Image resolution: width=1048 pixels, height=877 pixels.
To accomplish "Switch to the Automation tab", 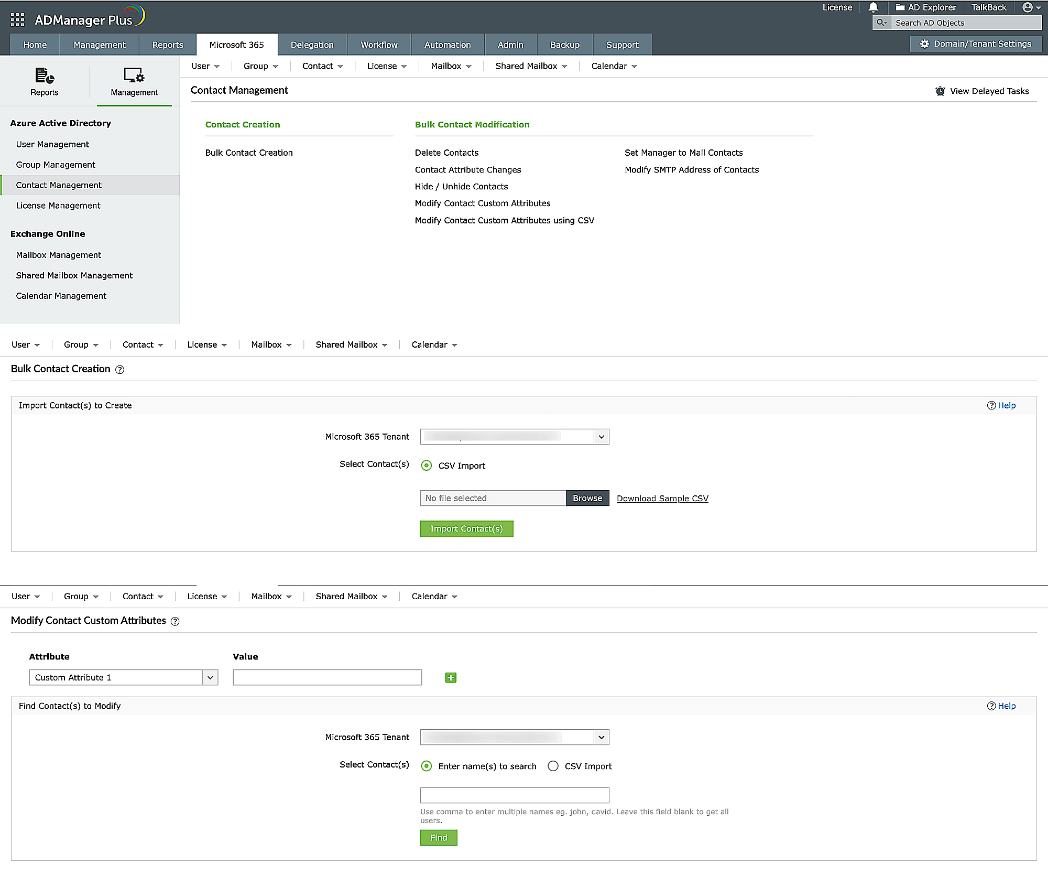I will pos(447,45).
